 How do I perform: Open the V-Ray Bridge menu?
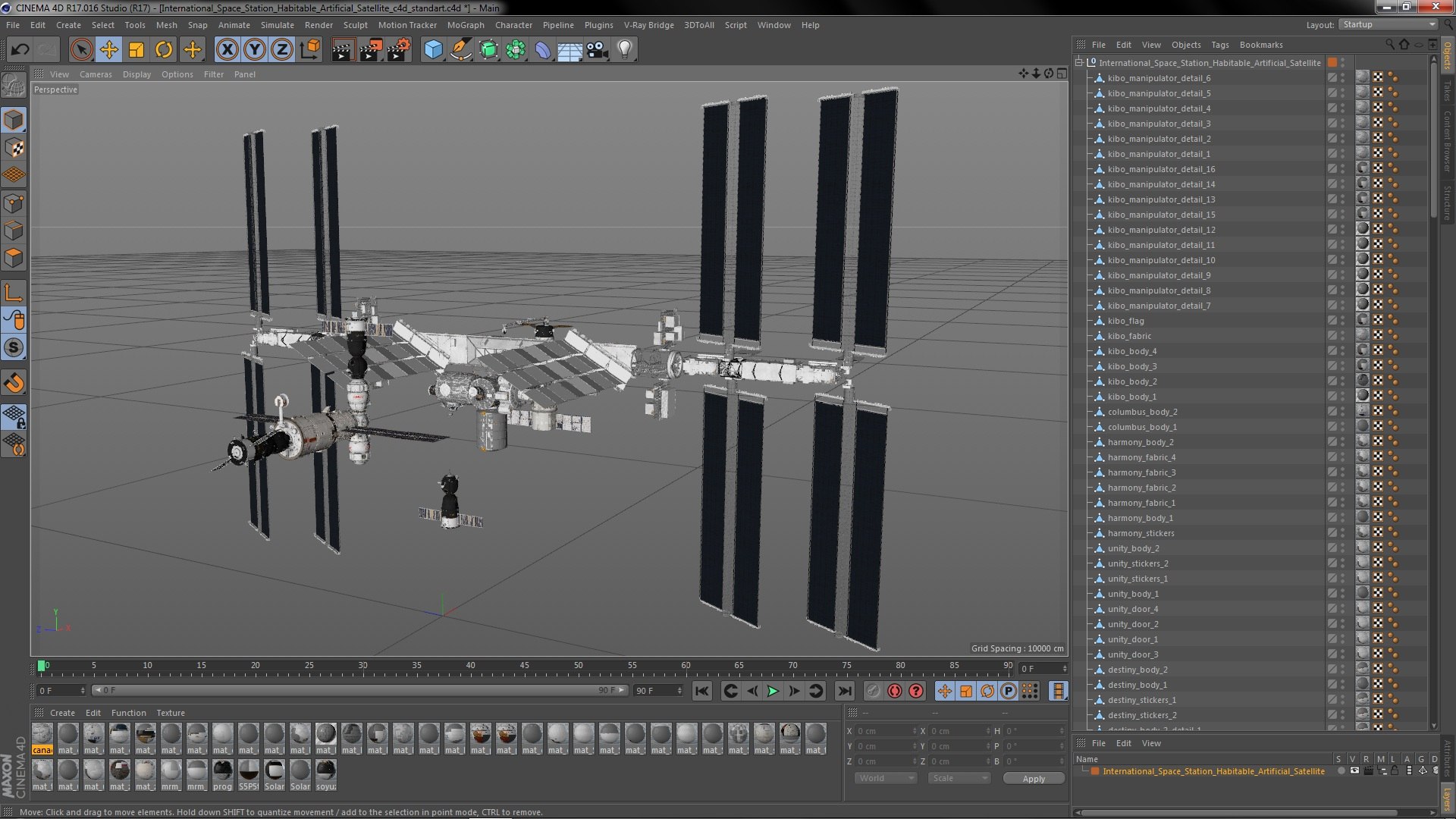coord(648,25)
